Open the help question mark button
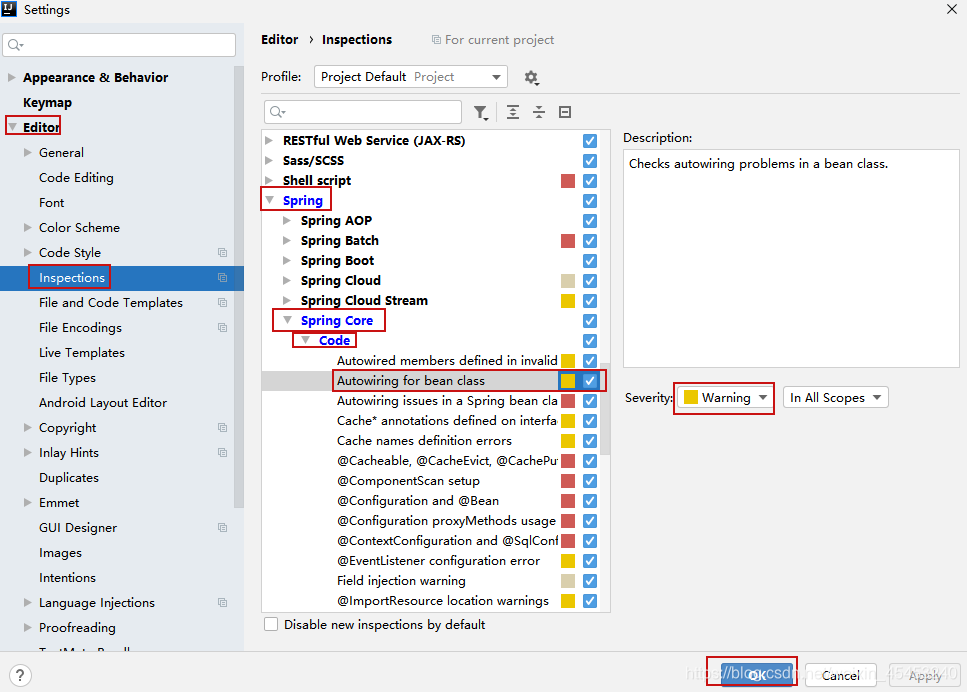Image resolution: width=967 pixels, height=692 pixels. coord(20,675)
